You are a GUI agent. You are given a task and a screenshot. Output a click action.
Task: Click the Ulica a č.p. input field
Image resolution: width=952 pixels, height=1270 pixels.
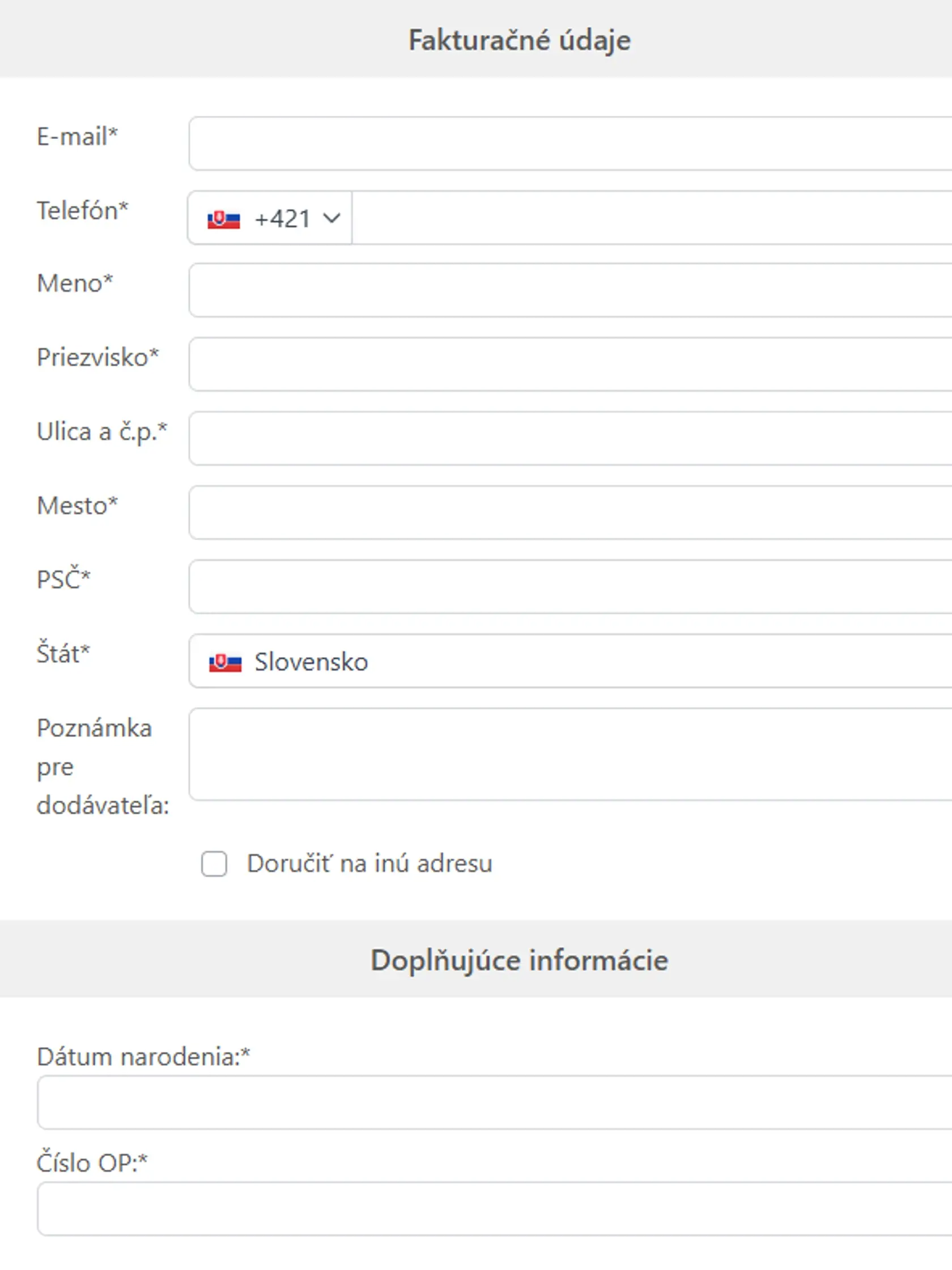tap(571, 438)
